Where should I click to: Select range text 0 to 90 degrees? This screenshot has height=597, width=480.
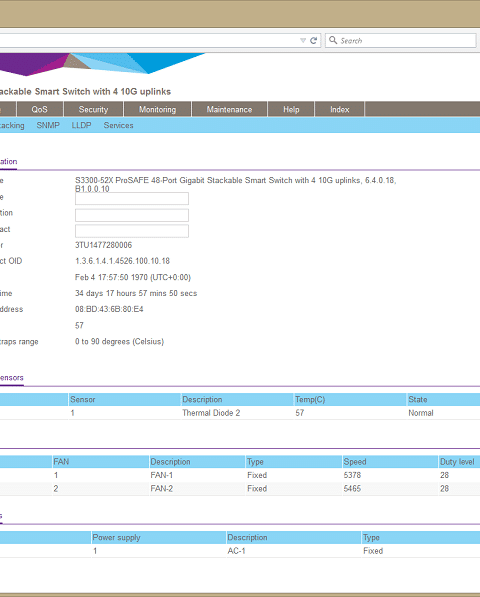tap(120, 342)
